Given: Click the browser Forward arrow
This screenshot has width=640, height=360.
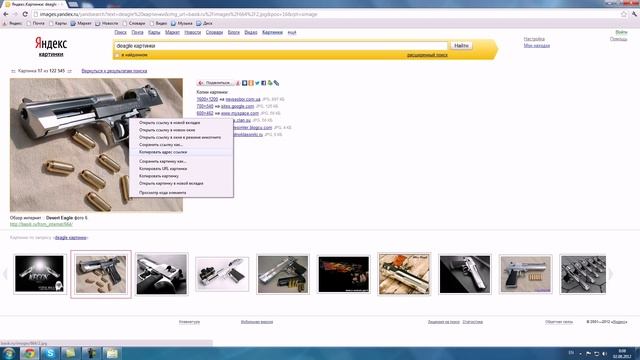Looking at the screenshot, I should [15, 14].
